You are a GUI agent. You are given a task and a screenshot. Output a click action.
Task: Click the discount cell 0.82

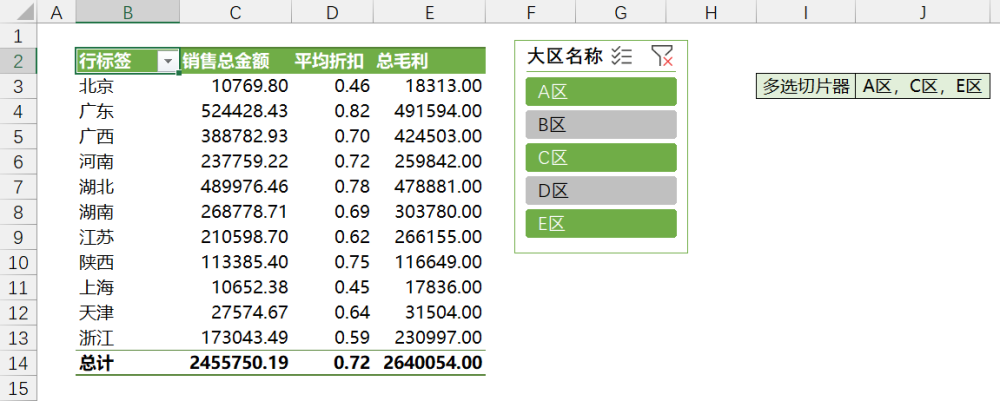pyautogui.click(x=332, y=111)
